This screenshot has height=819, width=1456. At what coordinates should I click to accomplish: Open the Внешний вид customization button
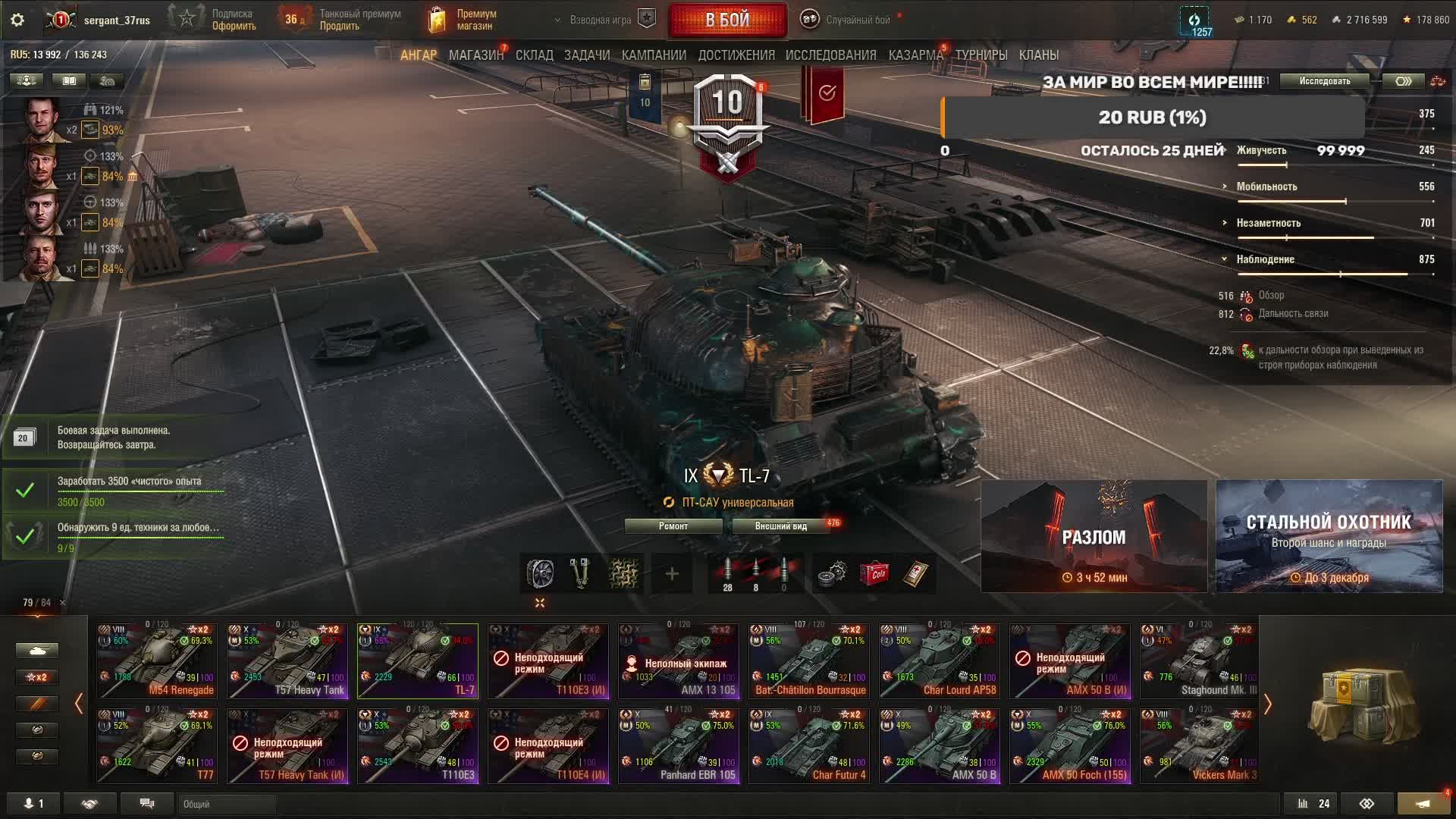click(x=781, y=526)
